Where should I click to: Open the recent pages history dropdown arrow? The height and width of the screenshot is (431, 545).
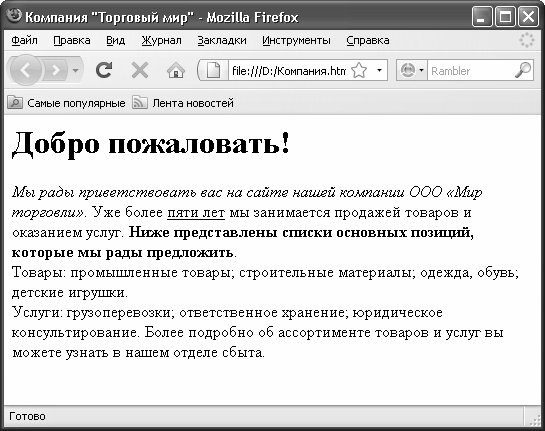pos(75,71)
